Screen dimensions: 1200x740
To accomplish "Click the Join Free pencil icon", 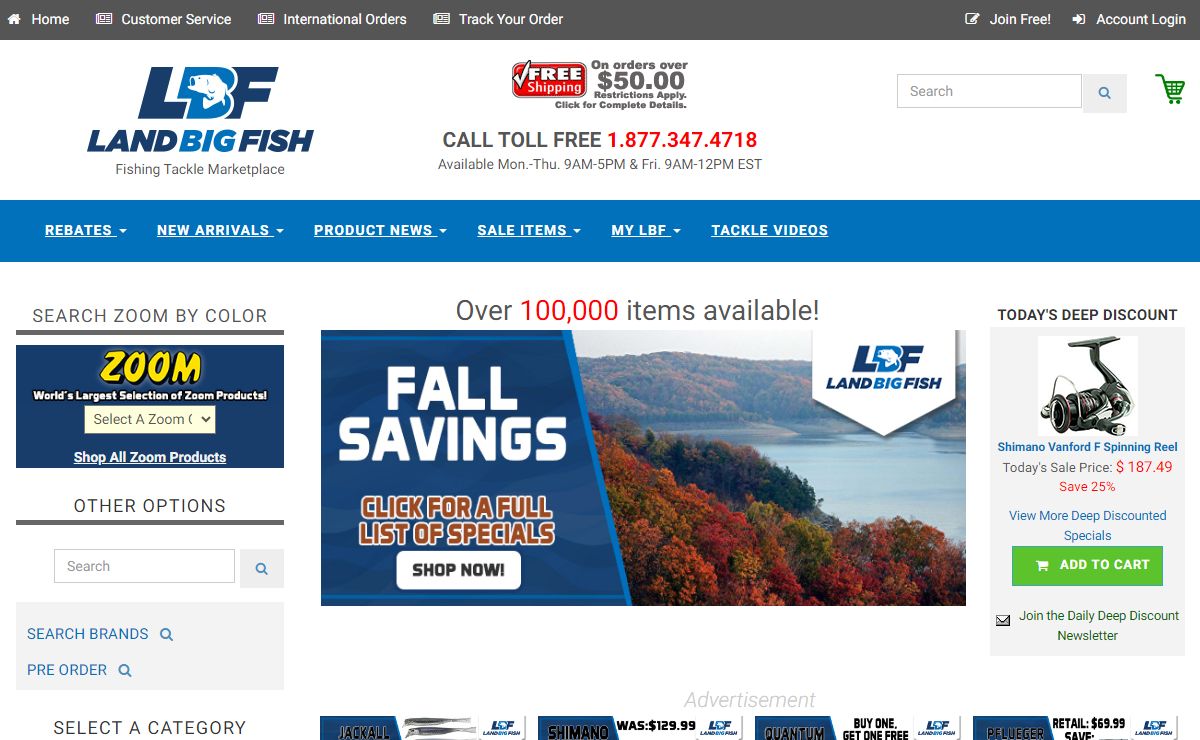I will click(x=972, y=19).
